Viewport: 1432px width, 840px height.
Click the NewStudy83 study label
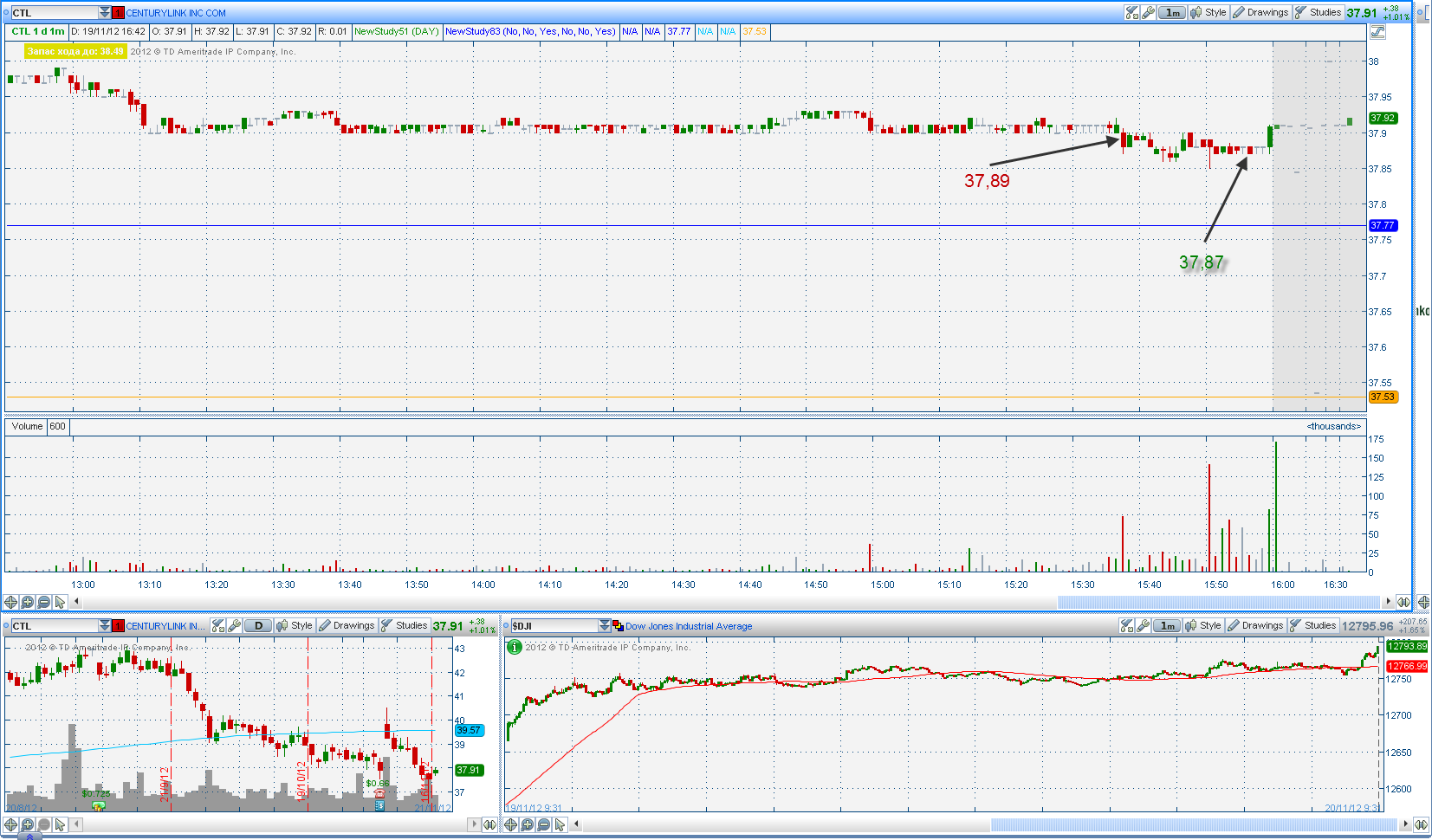[x=530, y=31]
